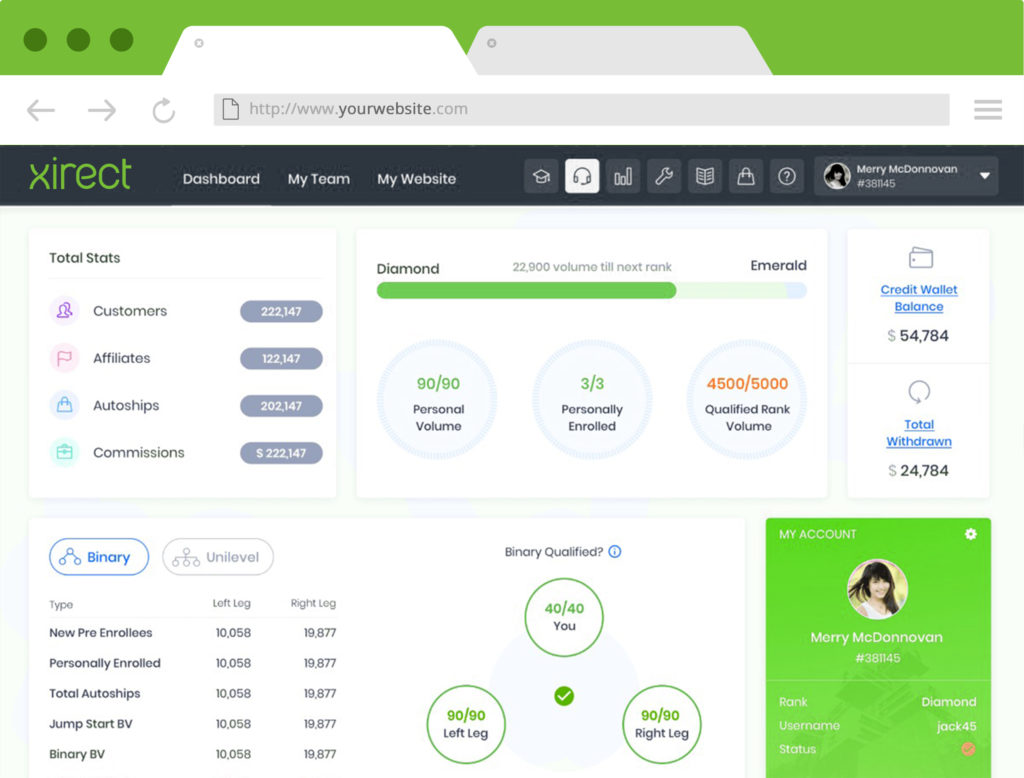The width and height of the screenshot is (1024, 778).
Task: Click the Commissions badge $ 222,147
Action: 281,453
